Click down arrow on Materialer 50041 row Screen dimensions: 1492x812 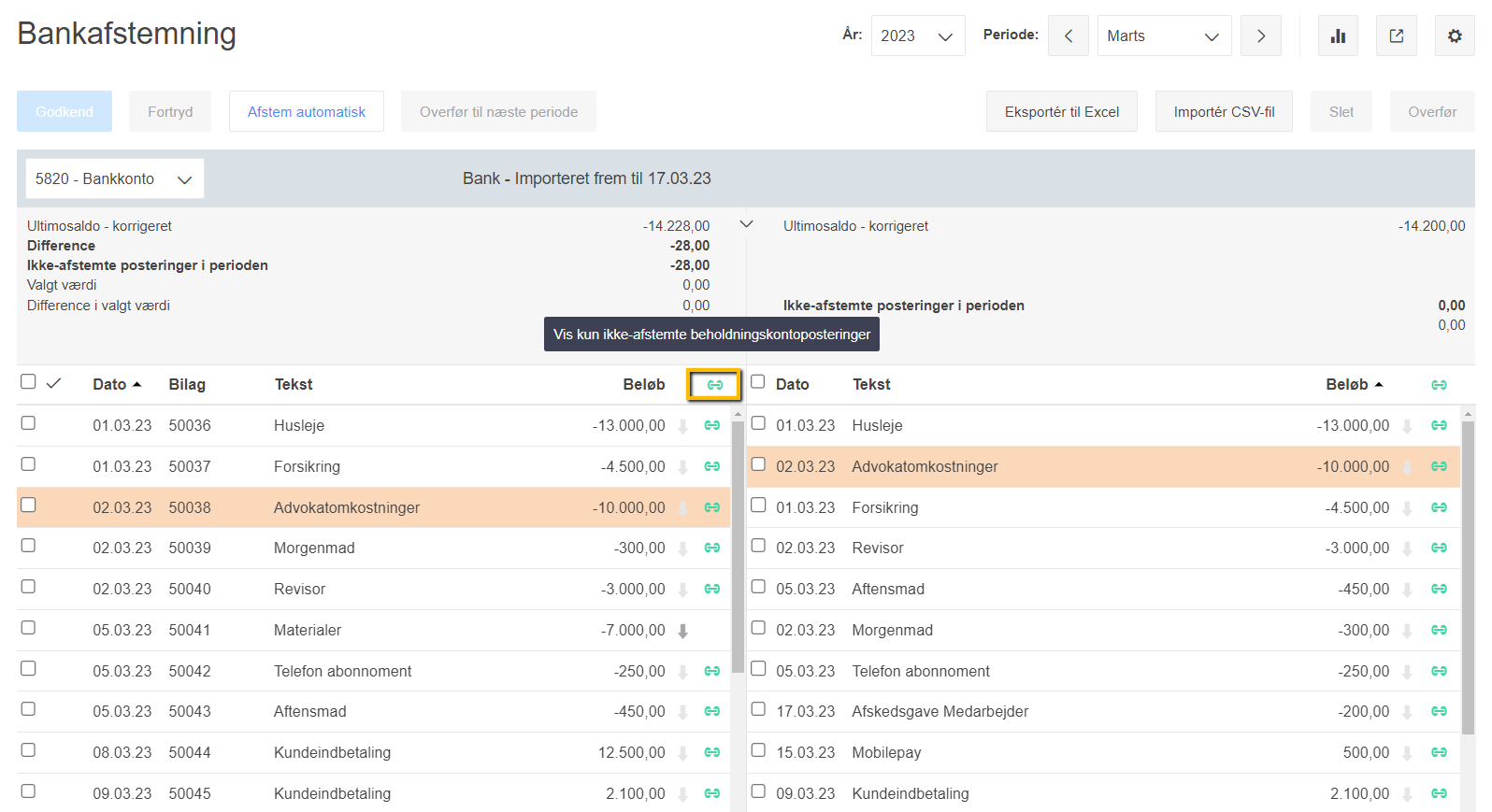point(683,631)
